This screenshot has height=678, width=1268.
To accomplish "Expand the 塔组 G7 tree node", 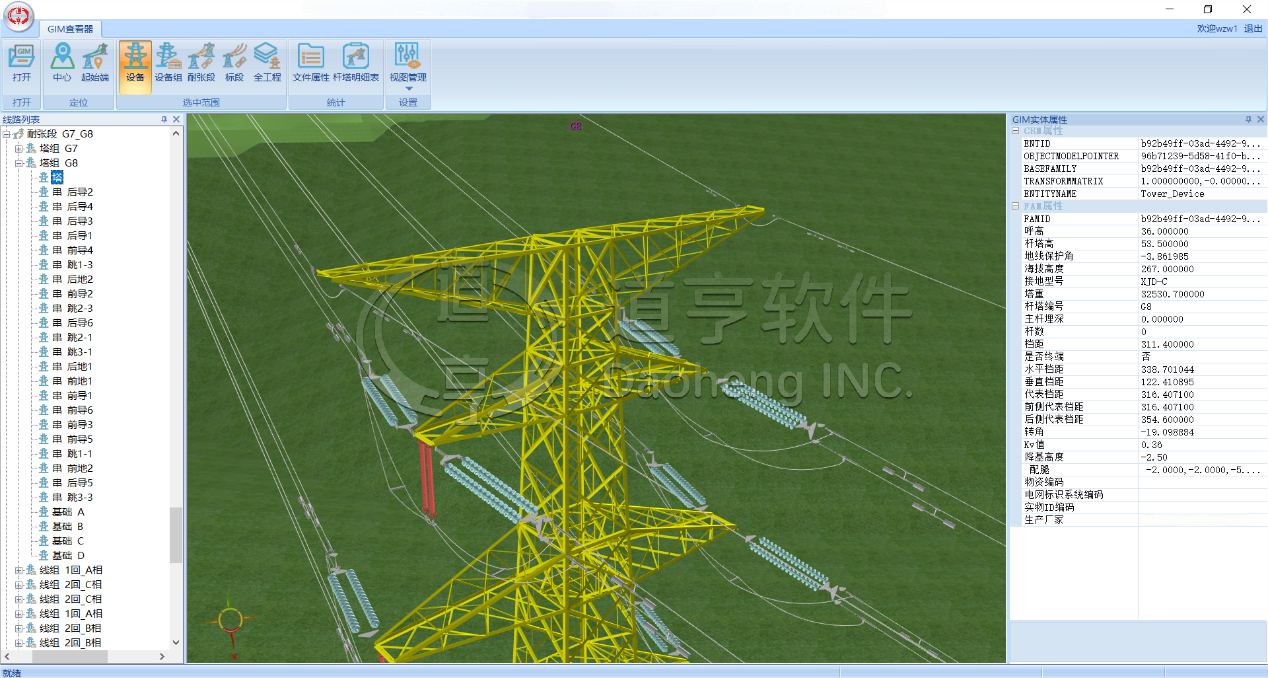I will pos(18,148).
